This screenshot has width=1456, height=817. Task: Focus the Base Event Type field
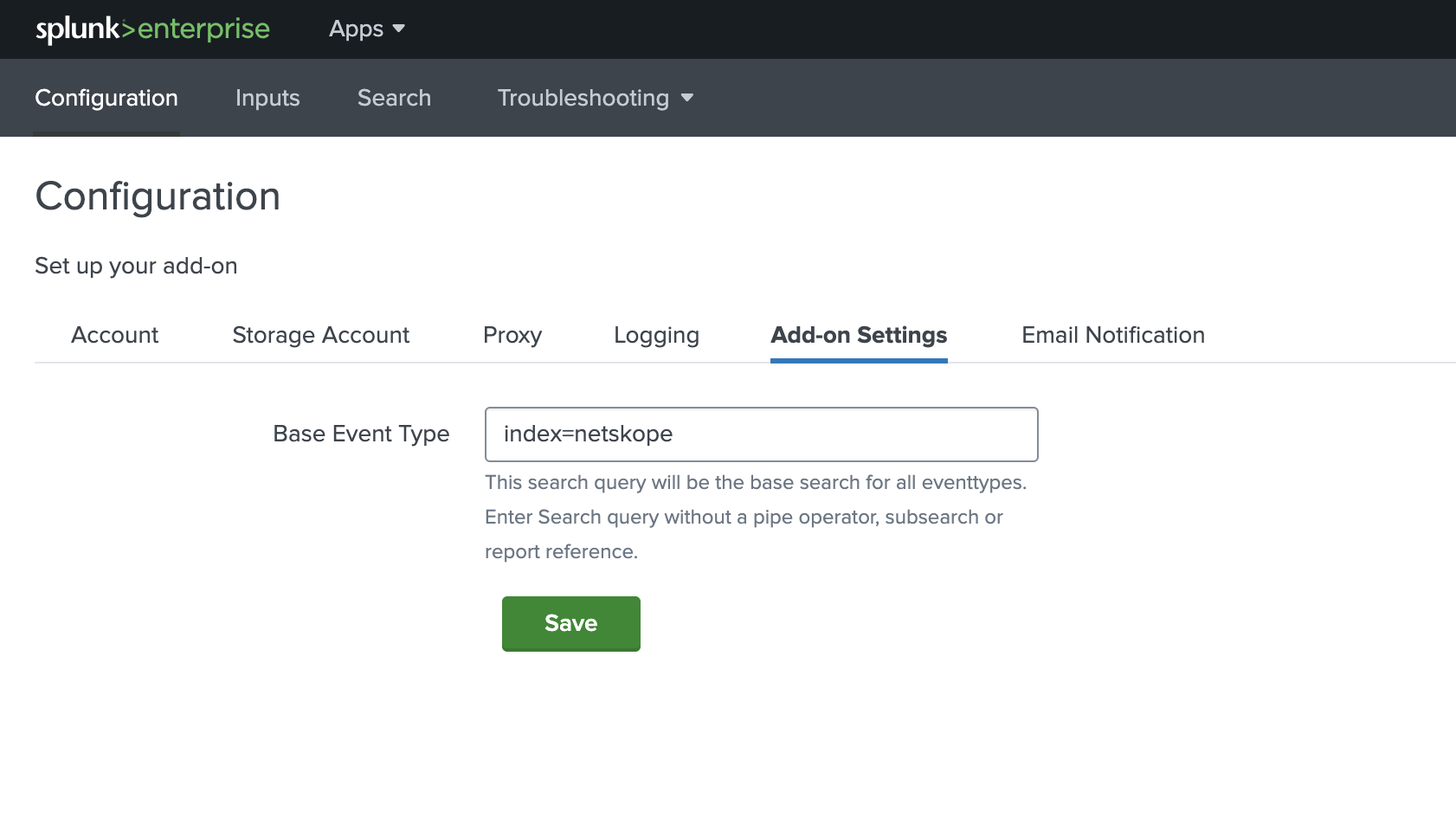(762, 434)
